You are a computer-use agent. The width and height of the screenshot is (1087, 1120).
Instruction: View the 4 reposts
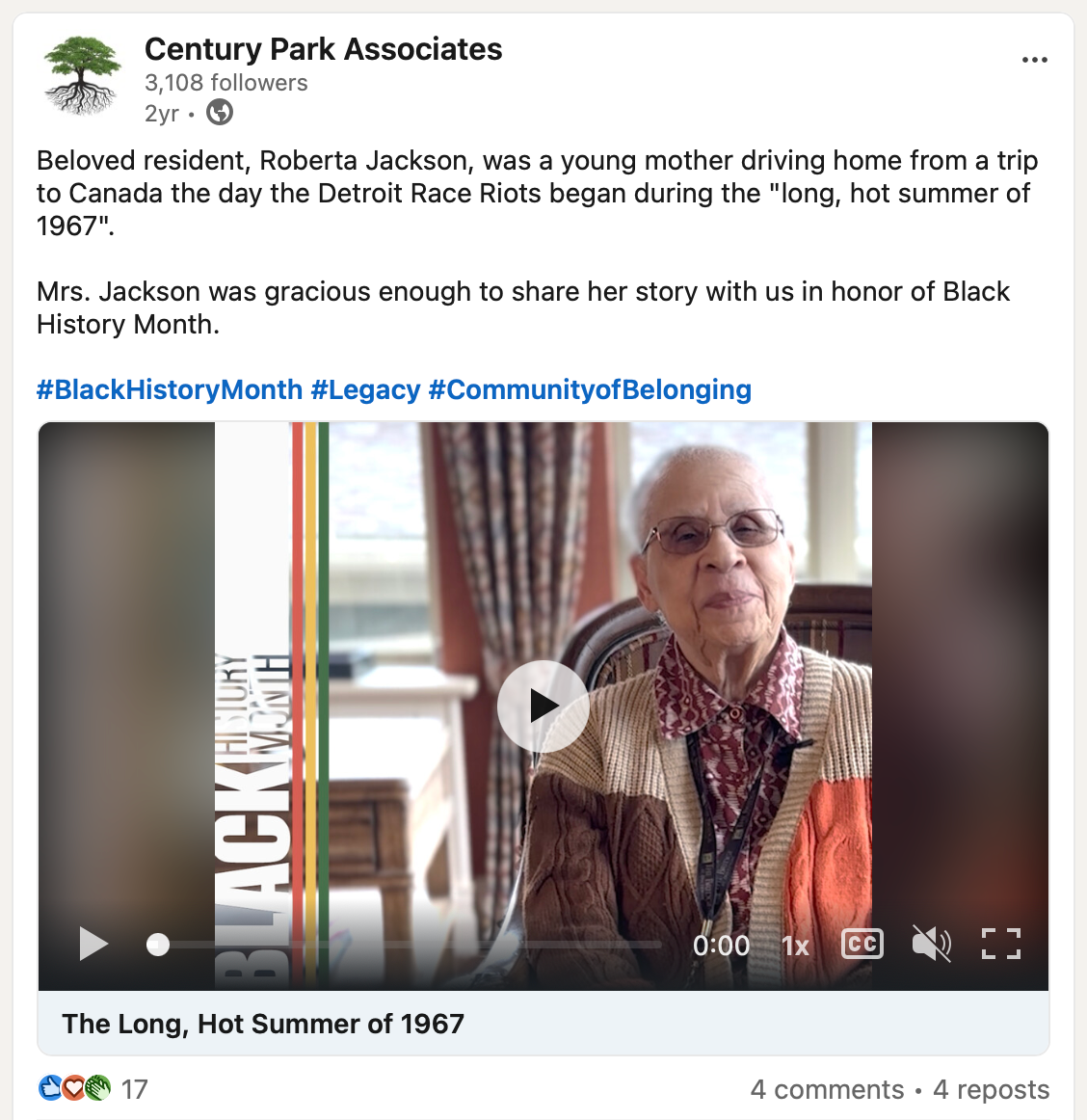991,1089
